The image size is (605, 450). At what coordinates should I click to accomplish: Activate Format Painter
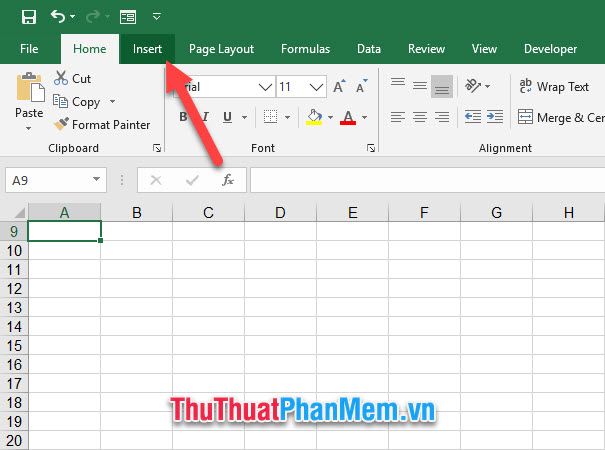102,125
